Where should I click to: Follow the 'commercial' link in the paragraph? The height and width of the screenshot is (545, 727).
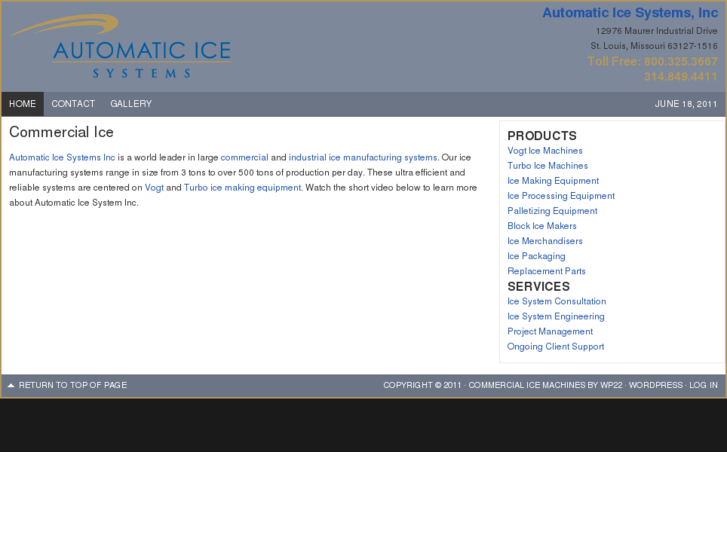pyautogui.click(x=244, y=158)
